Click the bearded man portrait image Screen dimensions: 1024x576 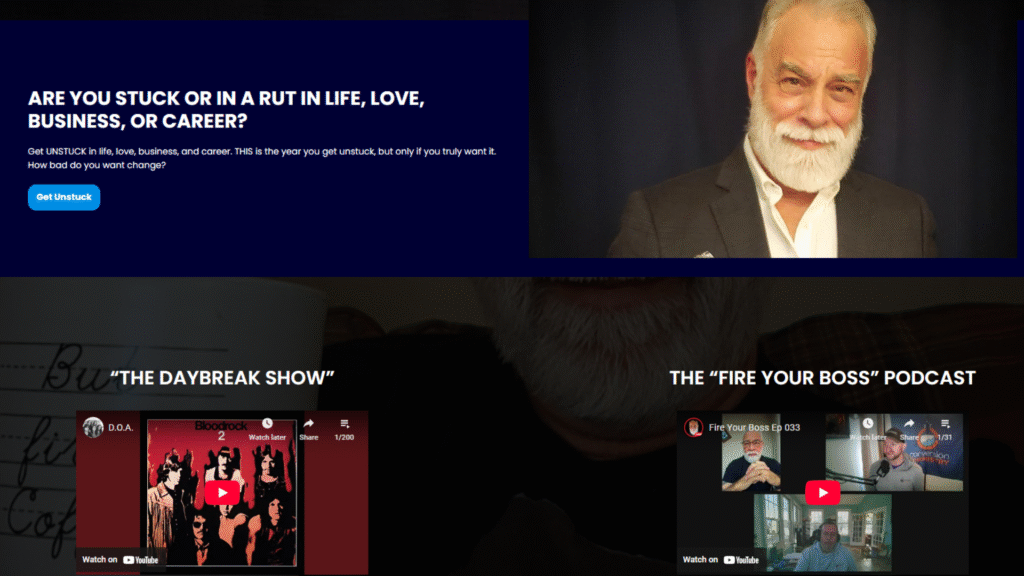pyautogui.click(x=773, y=129)
